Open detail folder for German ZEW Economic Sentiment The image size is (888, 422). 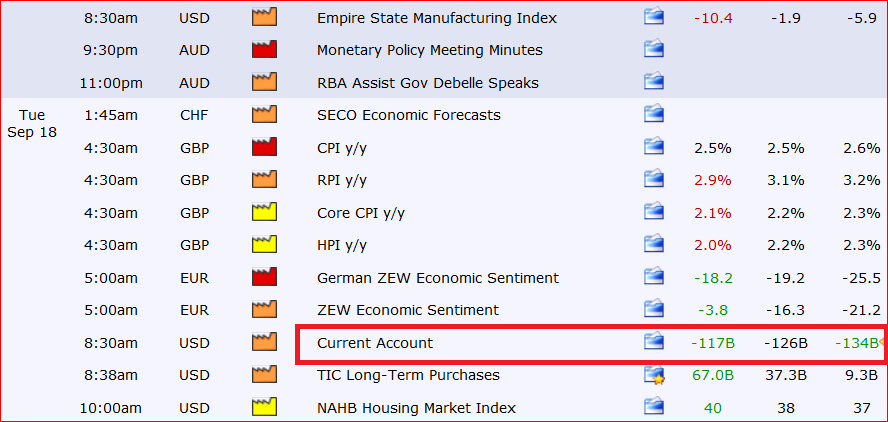click(x=654, y=278)
